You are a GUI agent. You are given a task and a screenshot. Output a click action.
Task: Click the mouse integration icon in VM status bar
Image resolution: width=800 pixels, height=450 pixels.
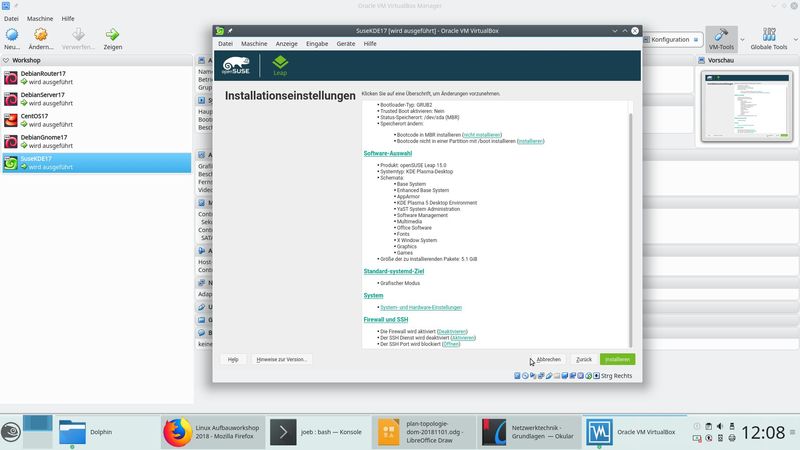coord(588,376)
